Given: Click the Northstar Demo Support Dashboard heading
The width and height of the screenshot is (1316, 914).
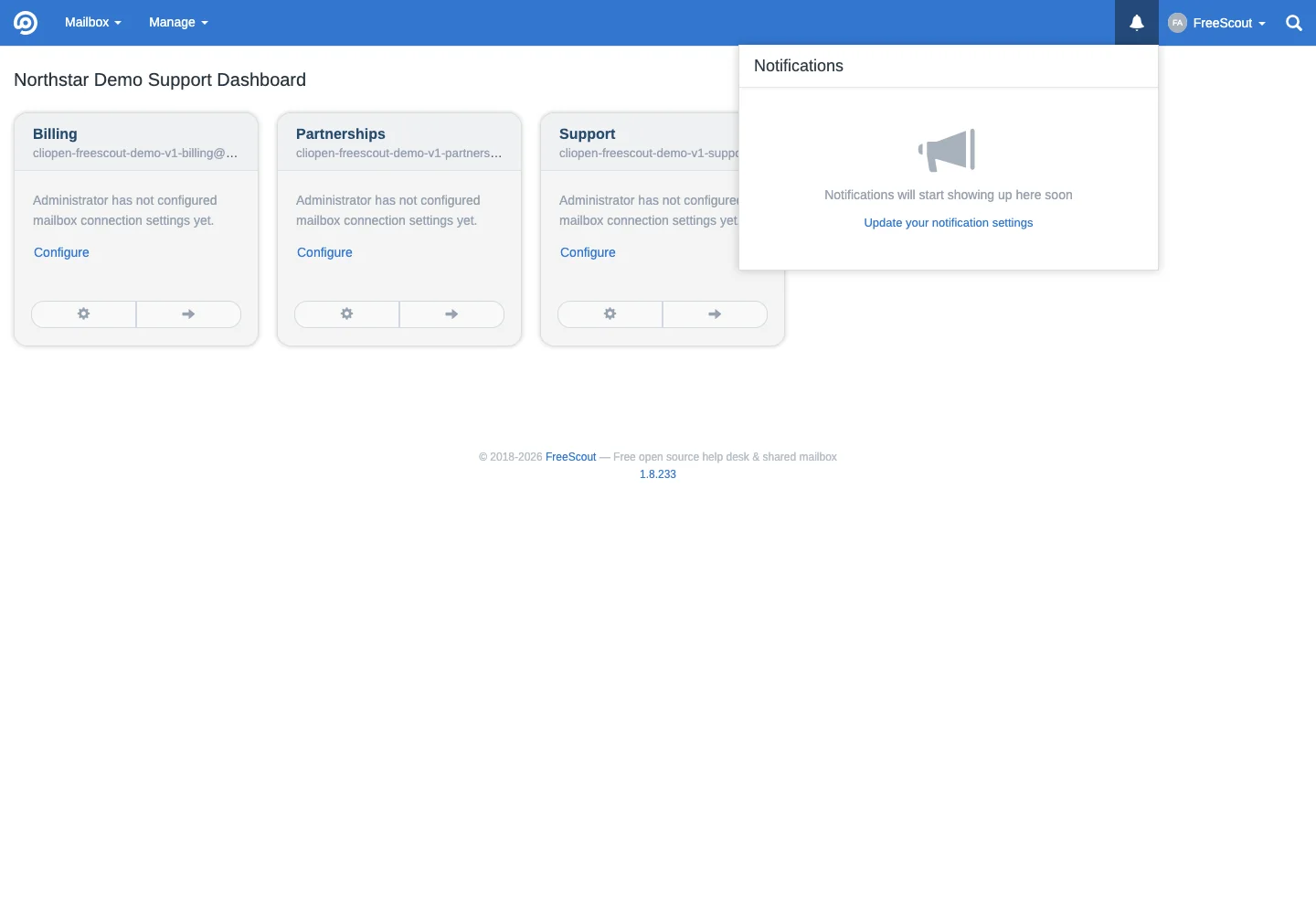Looking at the screenshot, I should point(160,80).
